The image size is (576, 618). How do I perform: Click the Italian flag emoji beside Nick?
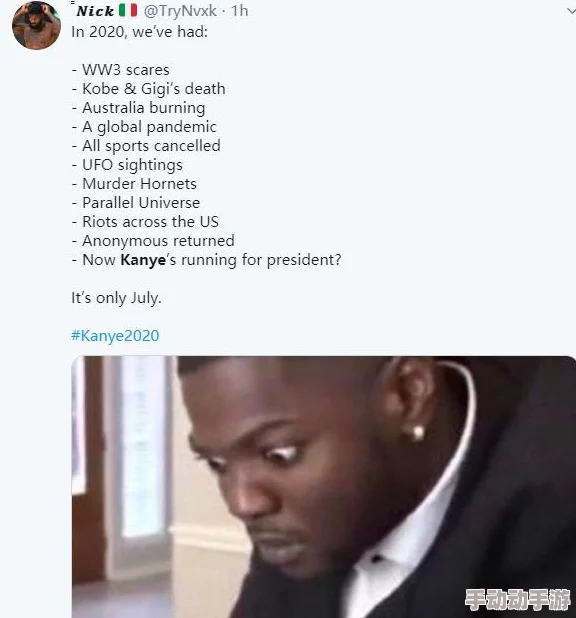128,10
